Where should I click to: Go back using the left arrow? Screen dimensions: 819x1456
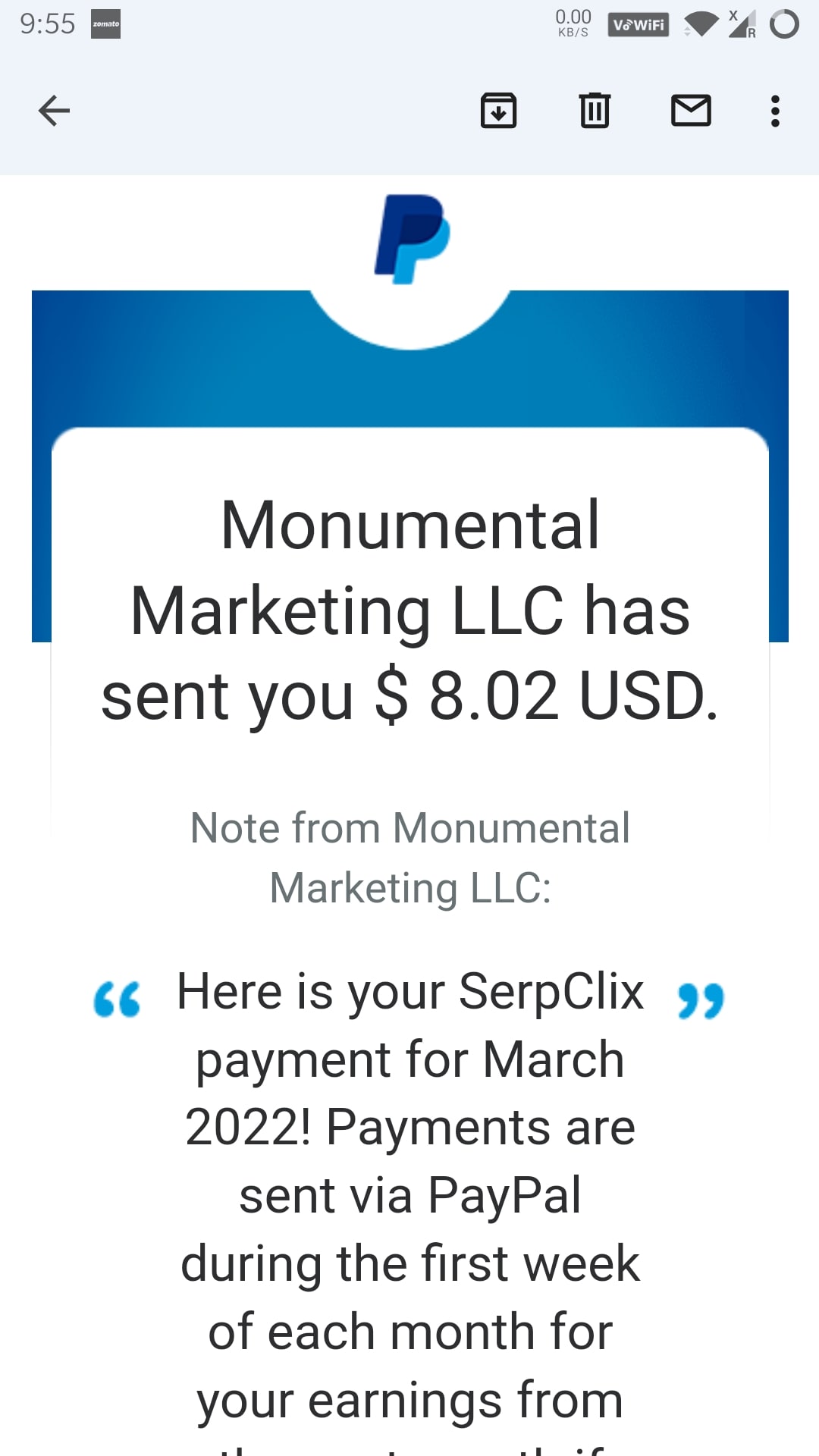pos(54,111)
